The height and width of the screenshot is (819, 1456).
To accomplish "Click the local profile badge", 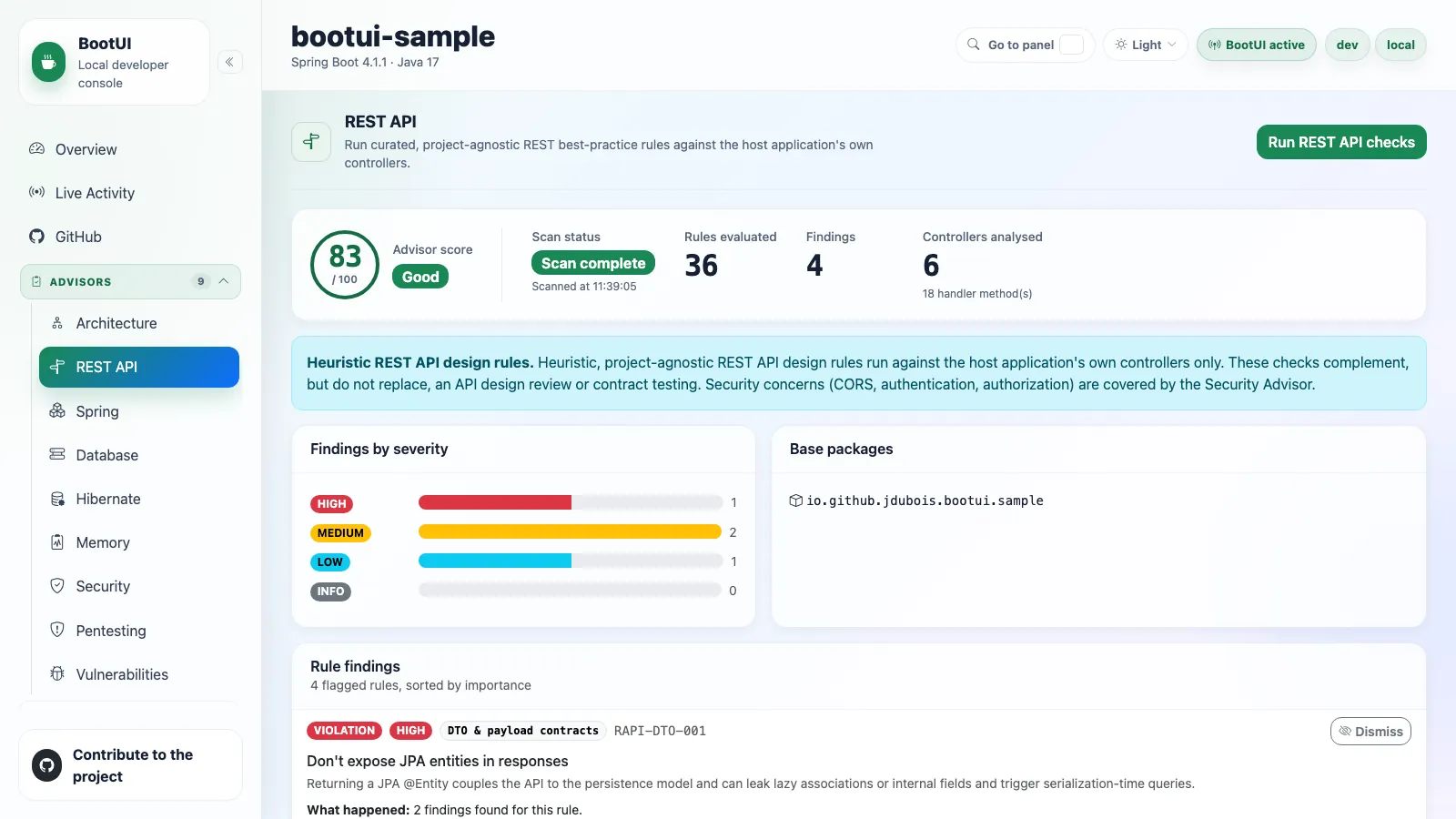I will [x=1400, y=45].
